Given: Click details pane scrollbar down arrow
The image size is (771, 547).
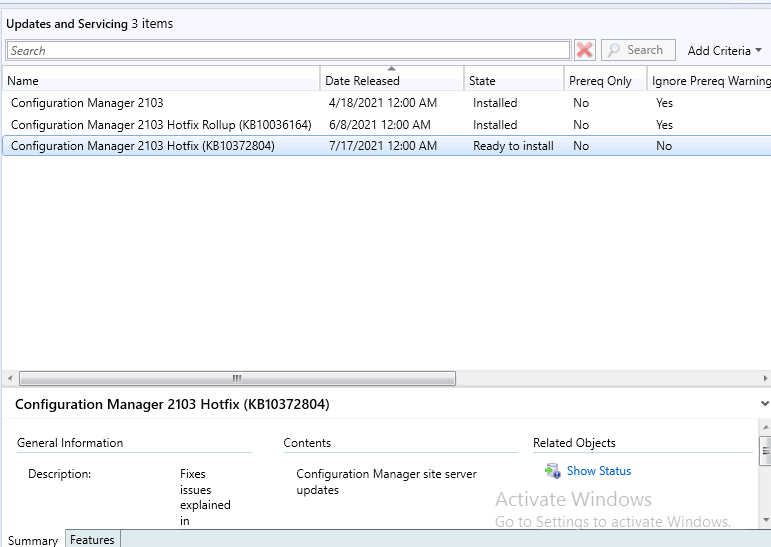Looking at the screenshot, I should click(x=766, y=520).
